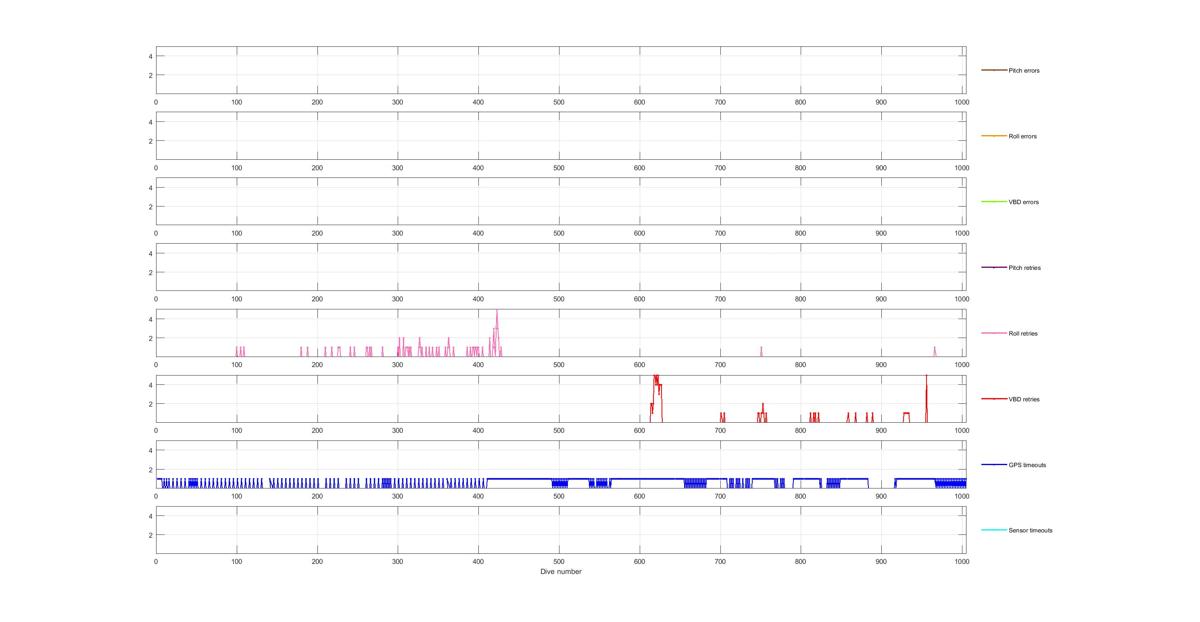Screen dimensions: 1200x622
Task: Select the blue GPS timeouts legend line
Action: pyautogui.click(x=994, y=464)
